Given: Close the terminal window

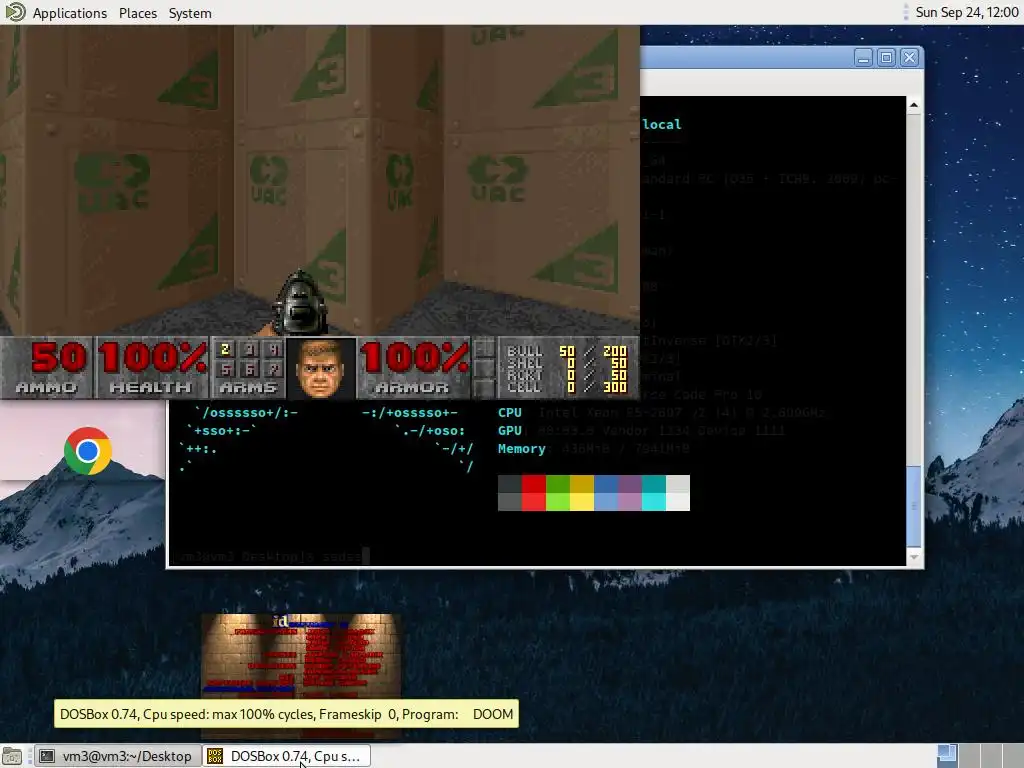Looking at the screenshot, I should [x=909, y=57].
